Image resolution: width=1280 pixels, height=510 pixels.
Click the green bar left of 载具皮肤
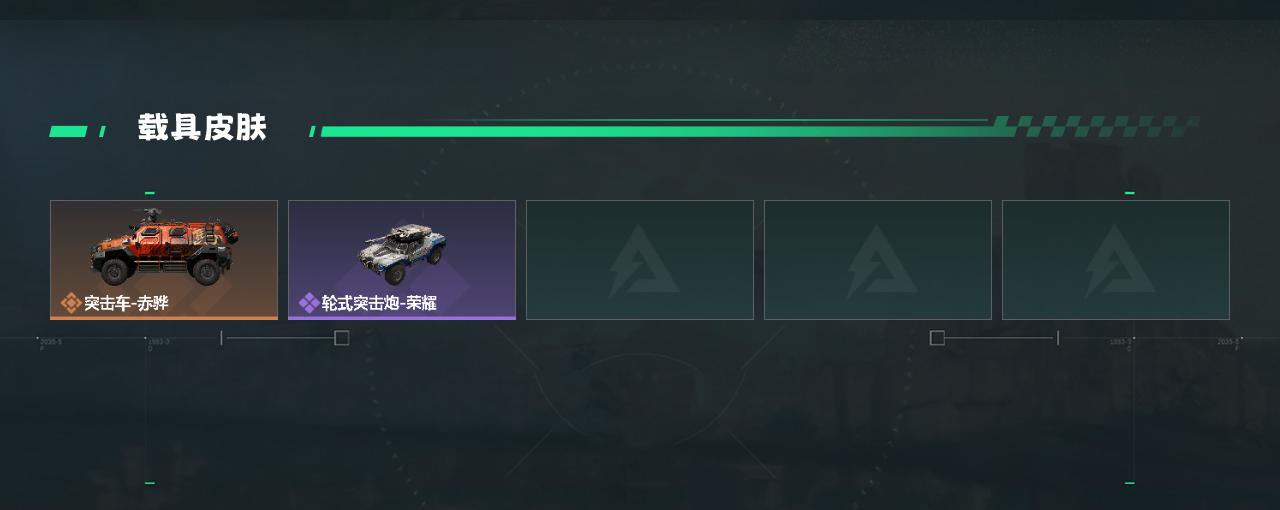[68, 131]
